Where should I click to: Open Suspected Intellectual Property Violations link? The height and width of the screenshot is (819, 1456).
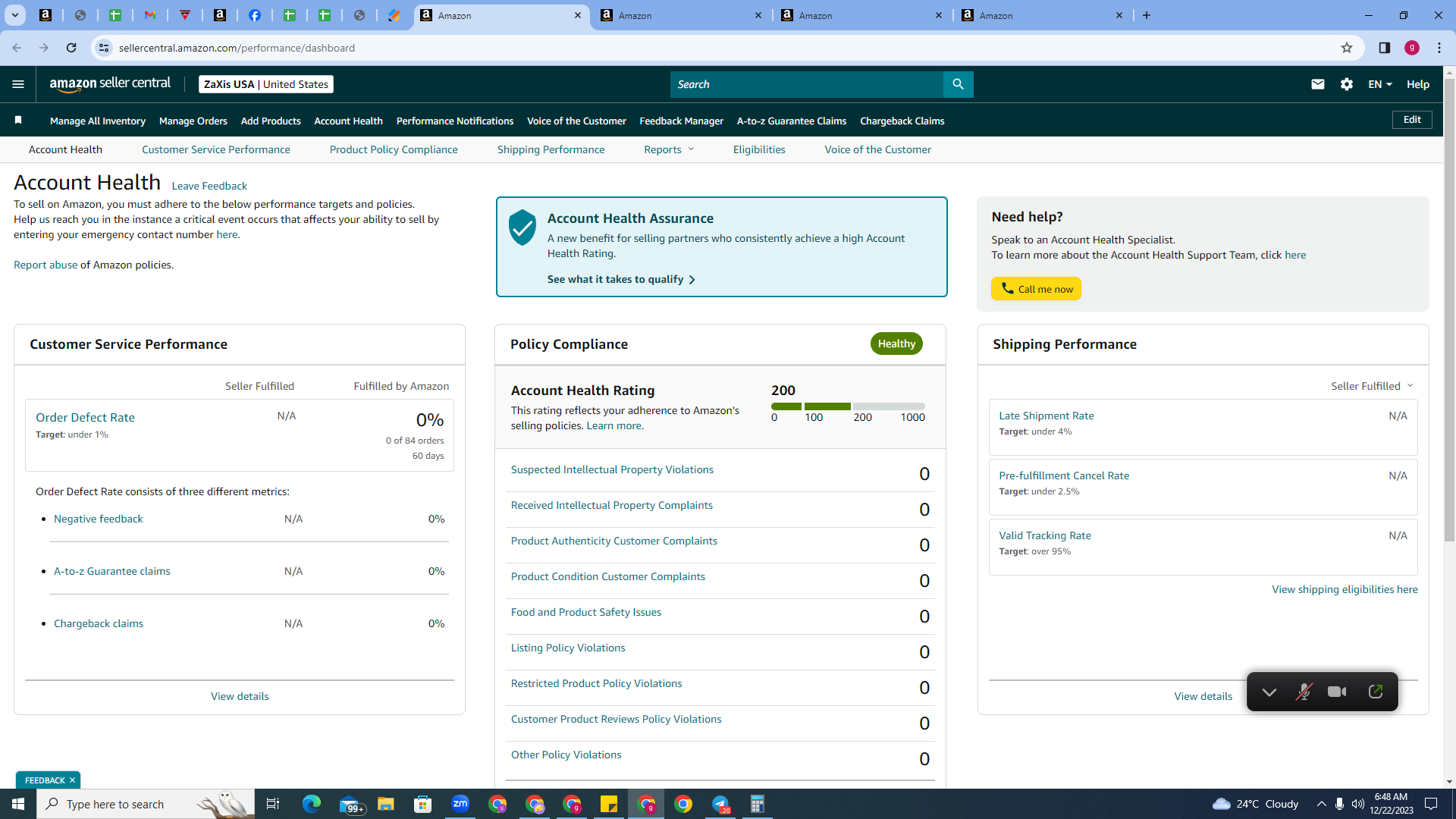point(612,469)
